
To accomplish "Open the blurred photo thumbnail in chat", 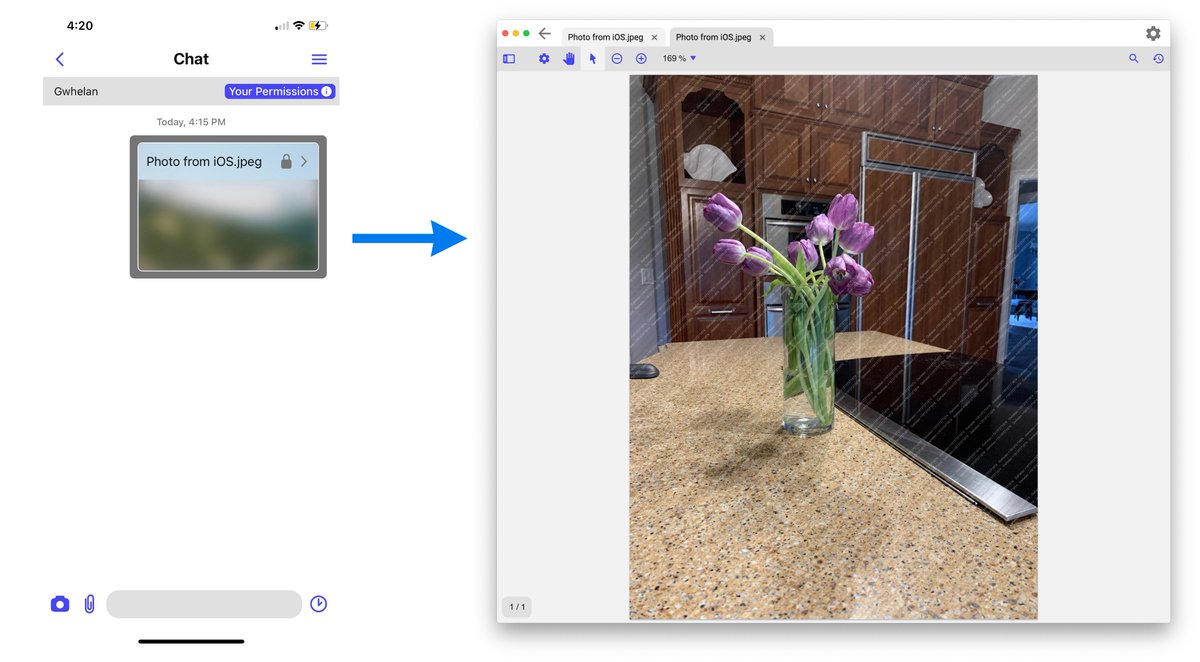I will coord(228,225).
